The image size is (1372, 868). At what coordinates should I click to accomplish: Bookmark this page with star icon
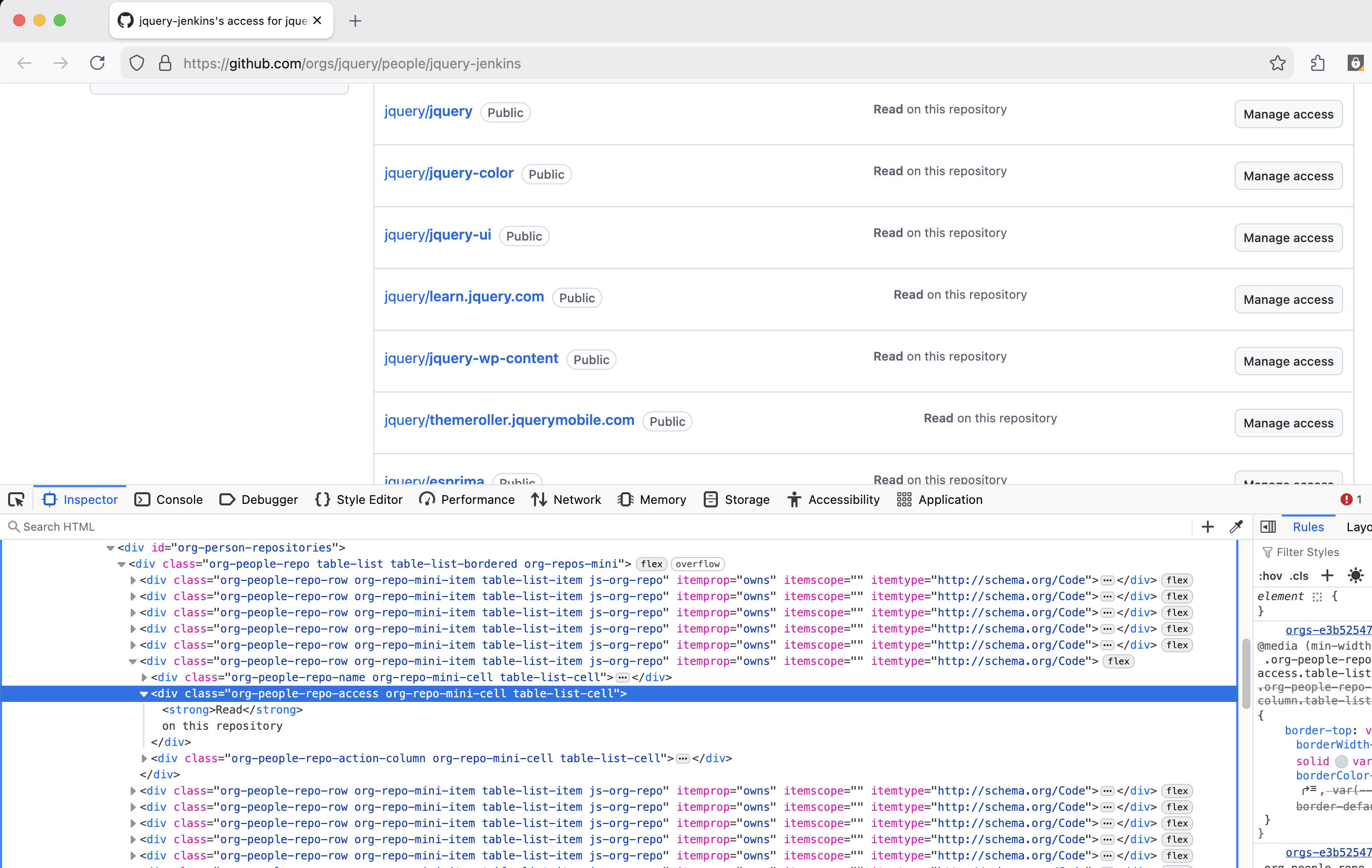(1277, 63)
